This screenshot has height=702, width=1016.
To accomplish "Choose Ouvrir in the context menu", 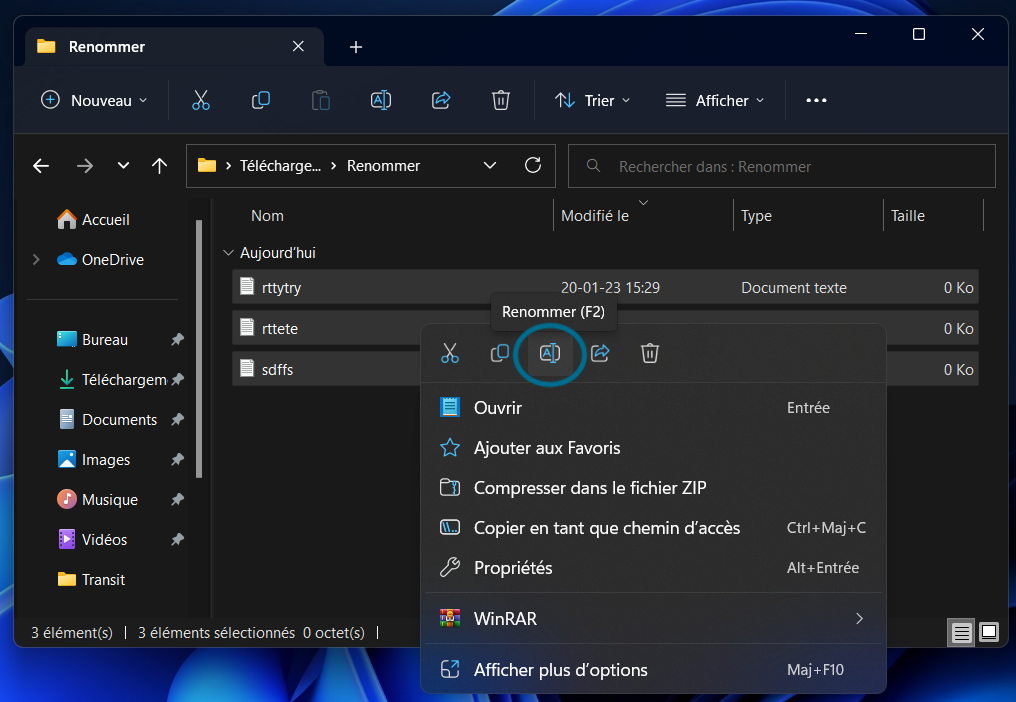I will click(x=653, y=408).
